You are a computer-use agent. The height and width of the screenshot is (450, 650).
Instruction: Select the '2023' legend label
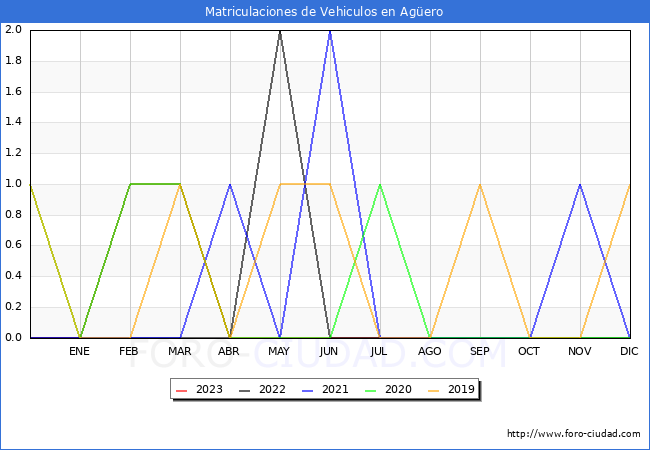pos(209,390)
